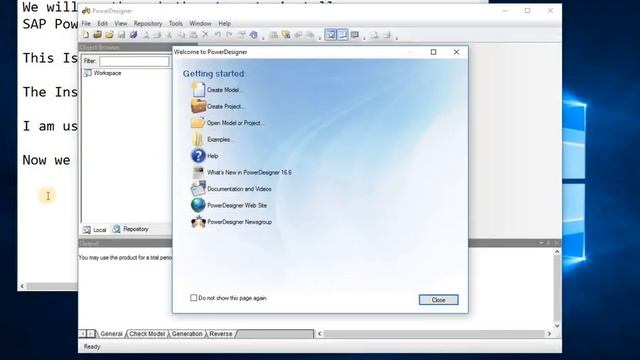Click 'PowerDesigner Newsgroup' link
640x360 pixels.
240,222
